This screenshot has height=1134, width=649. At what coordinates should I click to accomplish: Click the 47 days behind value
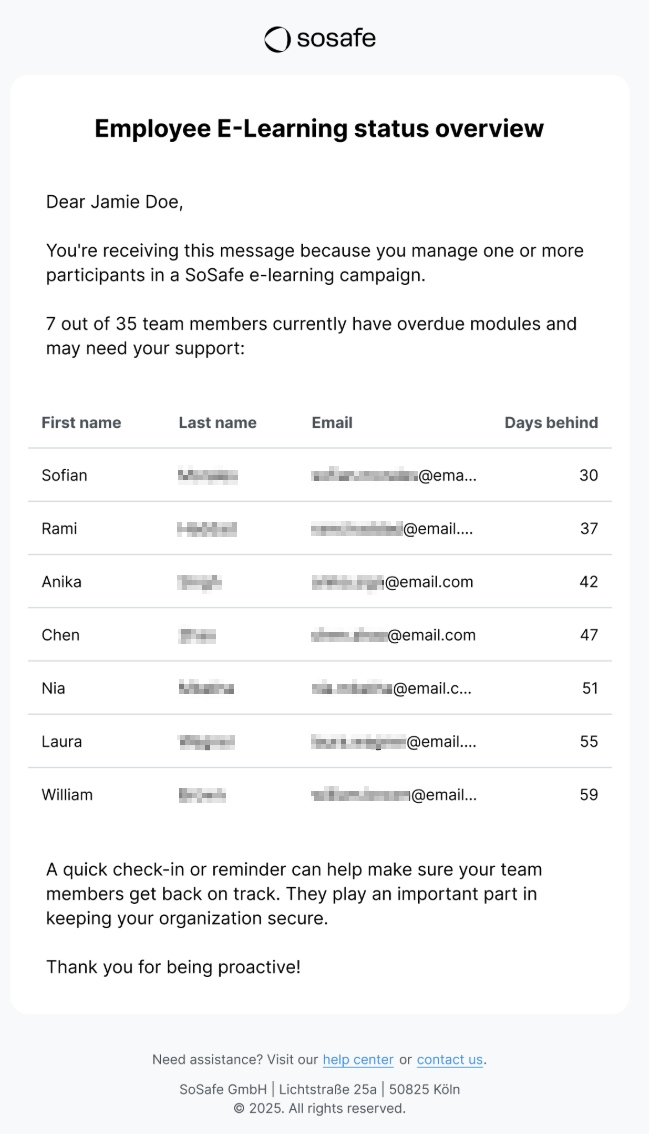(x=588, y=635)
